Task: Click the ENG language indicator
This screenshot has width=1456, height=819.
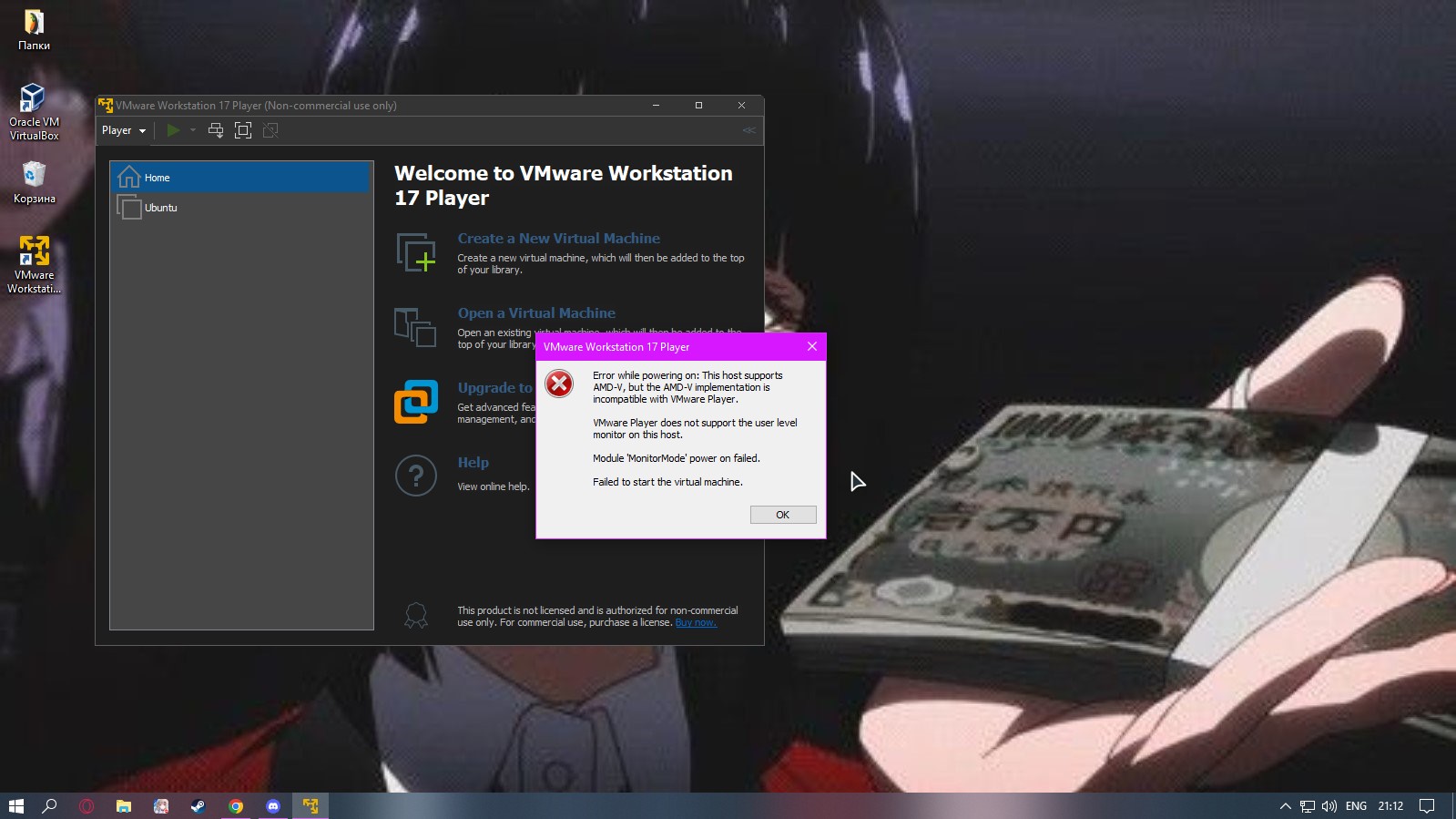Action: tap(1356, 805)
